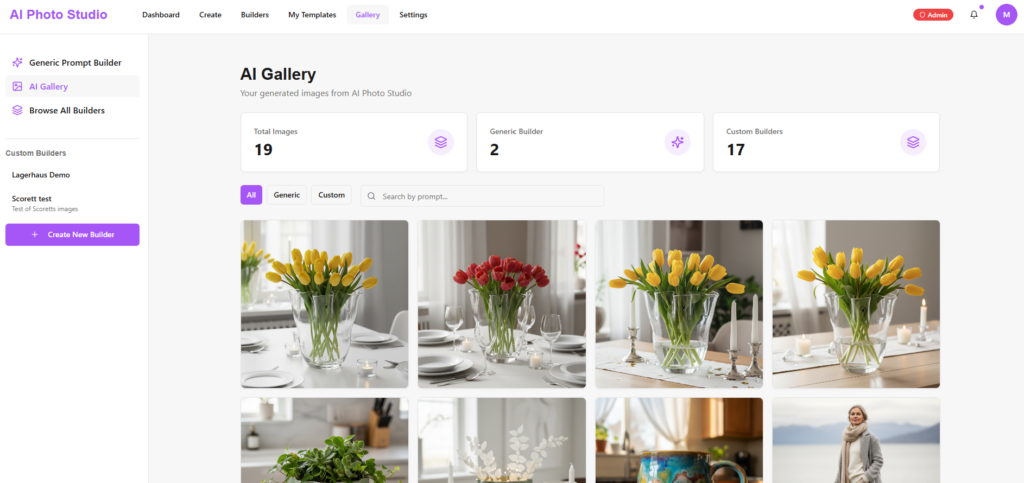Switch to the My Templates tab
Image resolution: width=1024 pixels, height=483 pixels.
(x=312, y=14)
